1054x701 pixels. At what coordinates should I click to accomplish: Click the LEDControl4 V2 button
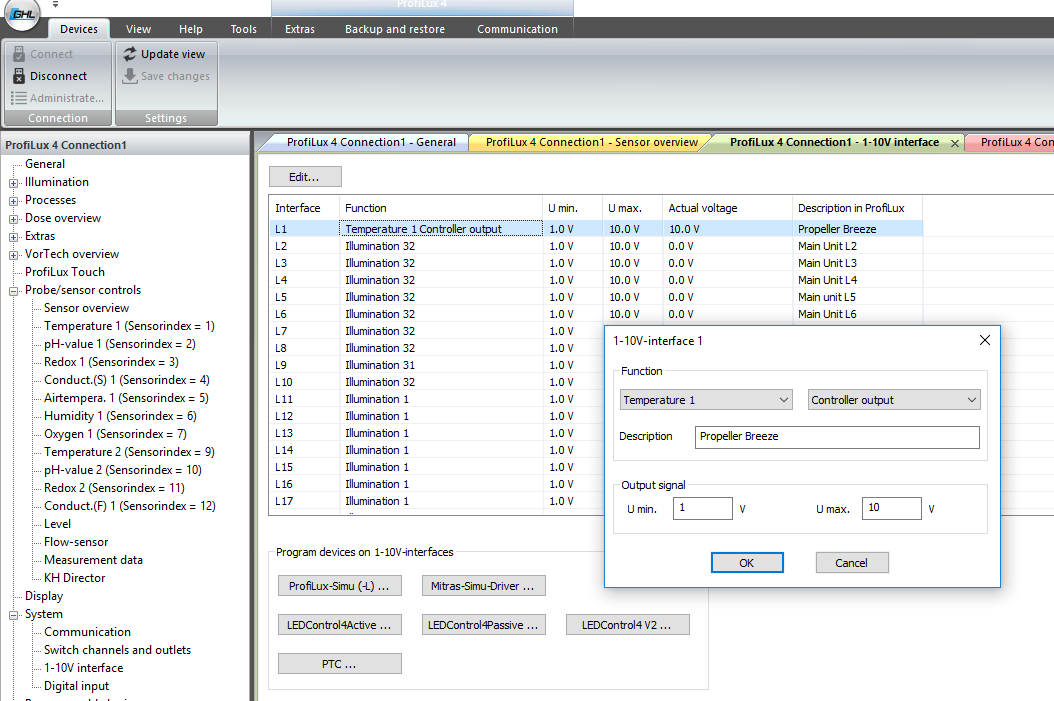tap(627, 624)
